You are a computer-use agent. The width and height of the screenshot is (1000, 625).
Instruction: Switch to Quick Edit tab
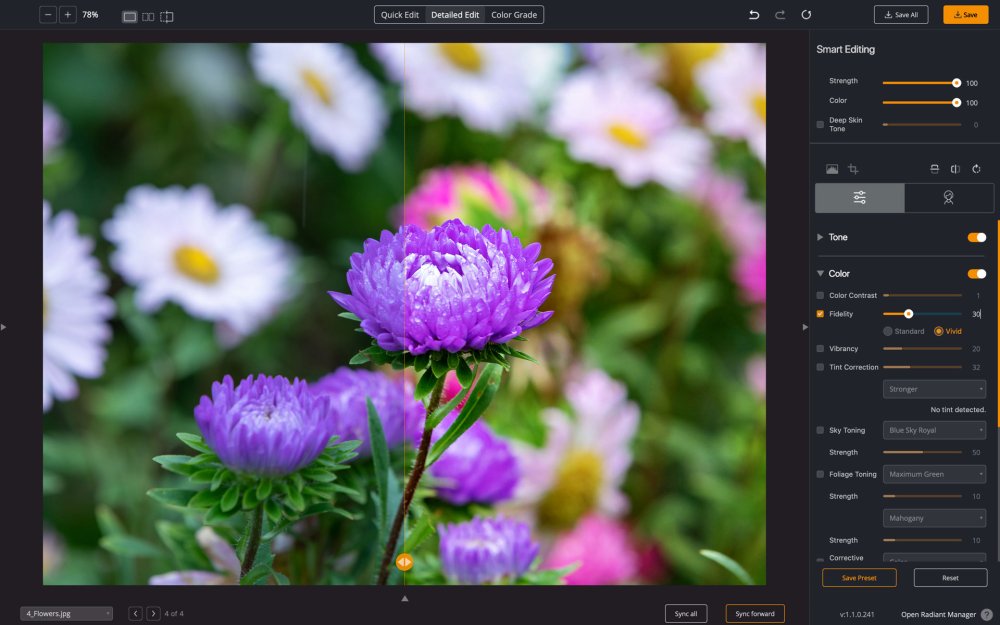pos(400,15)
